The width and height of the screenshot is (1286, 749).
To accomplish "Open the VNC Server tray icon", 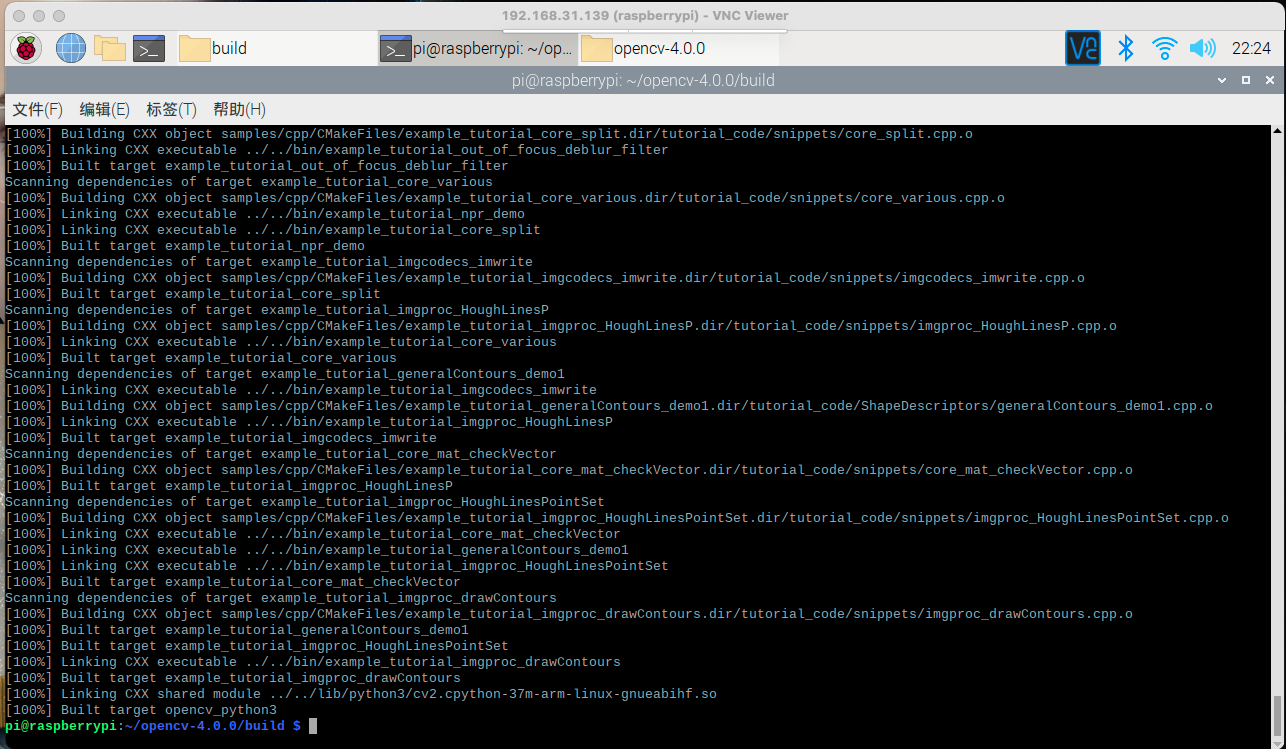I will (1083, 48).
